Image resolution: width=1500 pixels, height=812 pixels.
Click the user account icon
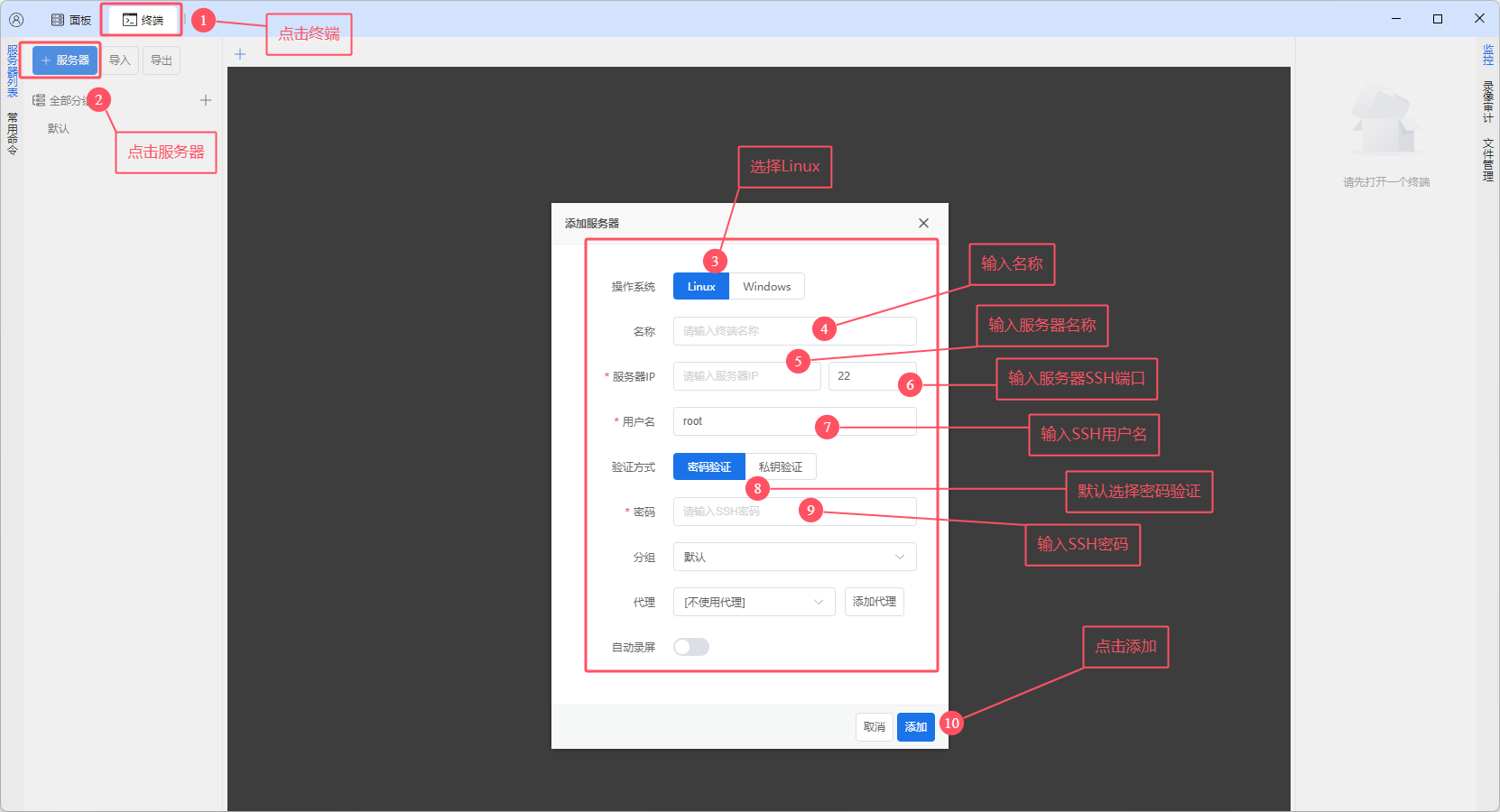pyautogui.click(x=16, y=19)
